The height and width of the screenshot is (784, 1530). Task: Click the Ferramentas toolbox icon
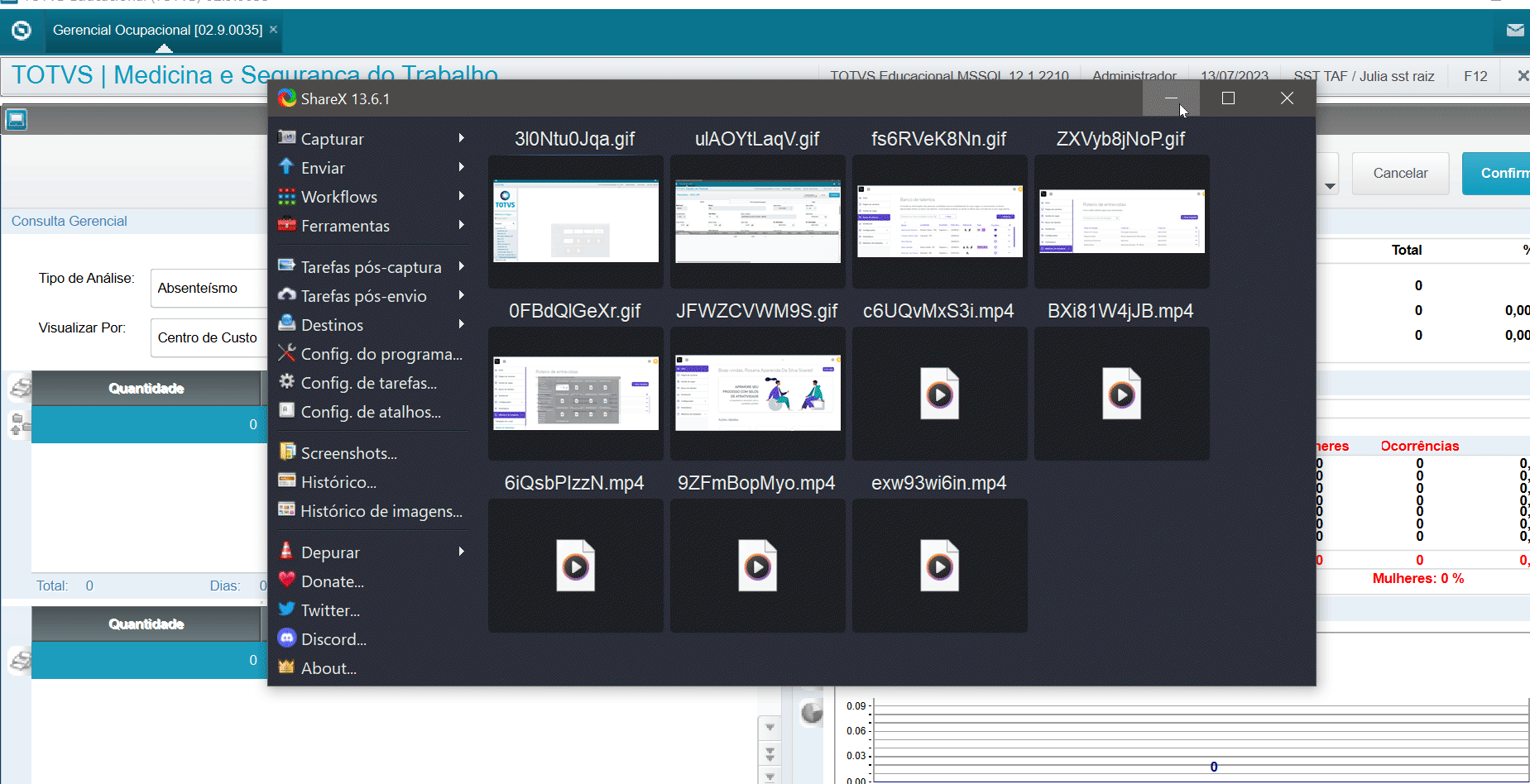[287, 224]
